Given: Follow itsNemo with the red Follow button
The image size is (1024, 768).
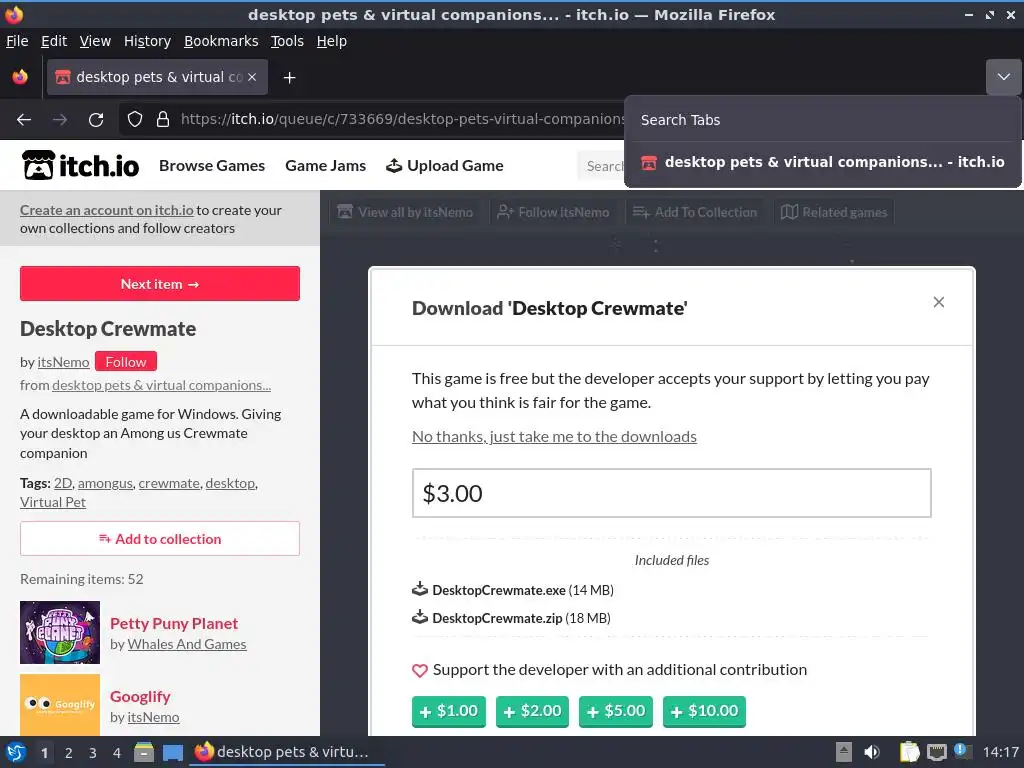Looking at the screenshot, I should click(x=125, y=361).
